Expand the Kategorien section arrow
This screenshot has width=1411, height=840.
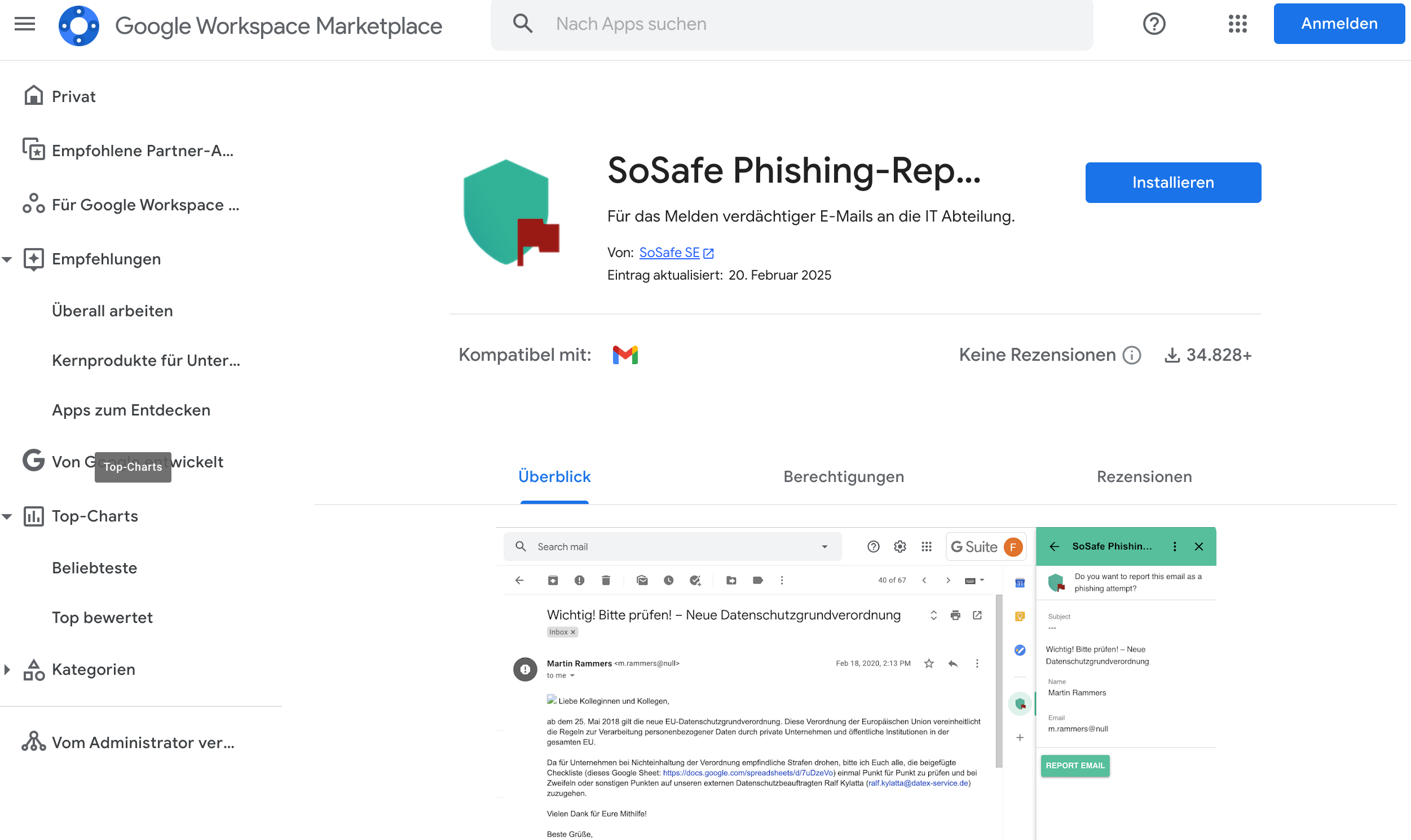7,670
